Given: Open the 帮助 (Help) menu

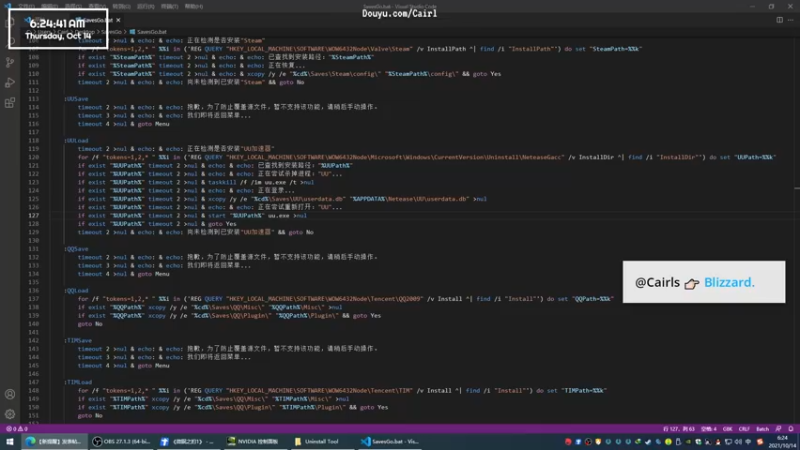Looking at the screenshot, I should tap(193, 6).
